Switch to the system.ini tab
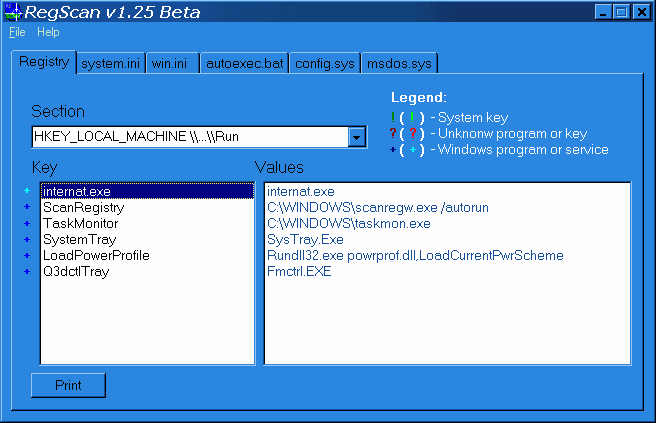Image resolution: width=656 pixels, height=423 pixels. pos(110,64)
